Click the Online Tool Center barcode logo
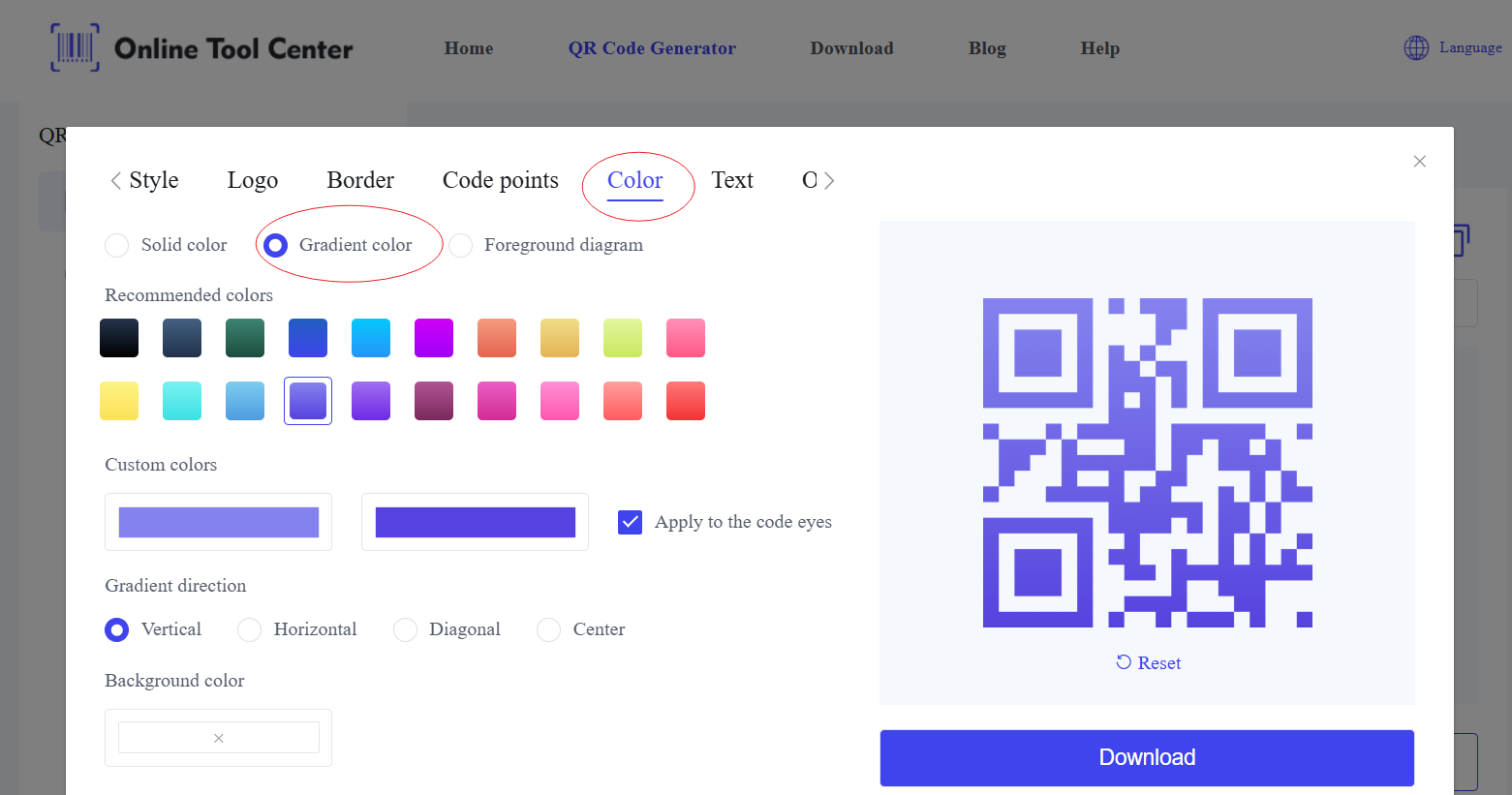 click(75, 47)
